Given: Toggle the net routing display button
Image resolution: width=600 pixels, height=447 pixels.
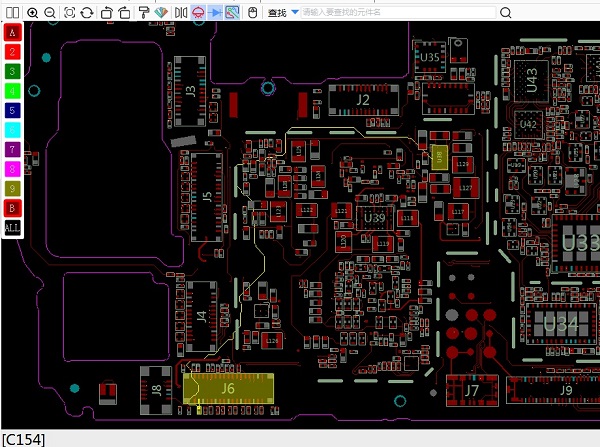Looking at the screenshot, I should click(x=231, y=13).
